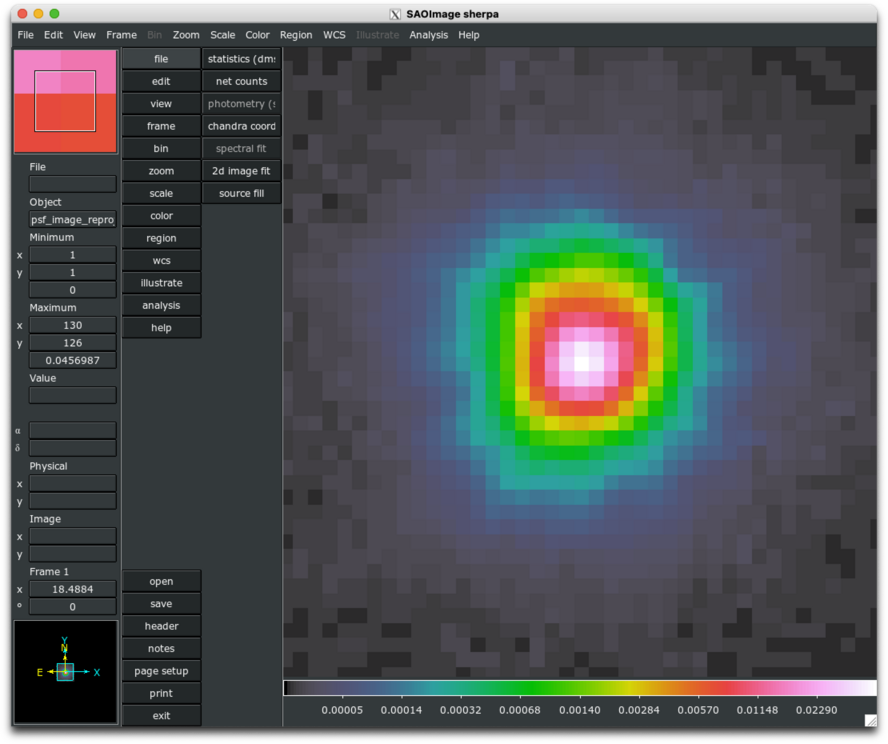Click the page setup button

coord(161,671)
